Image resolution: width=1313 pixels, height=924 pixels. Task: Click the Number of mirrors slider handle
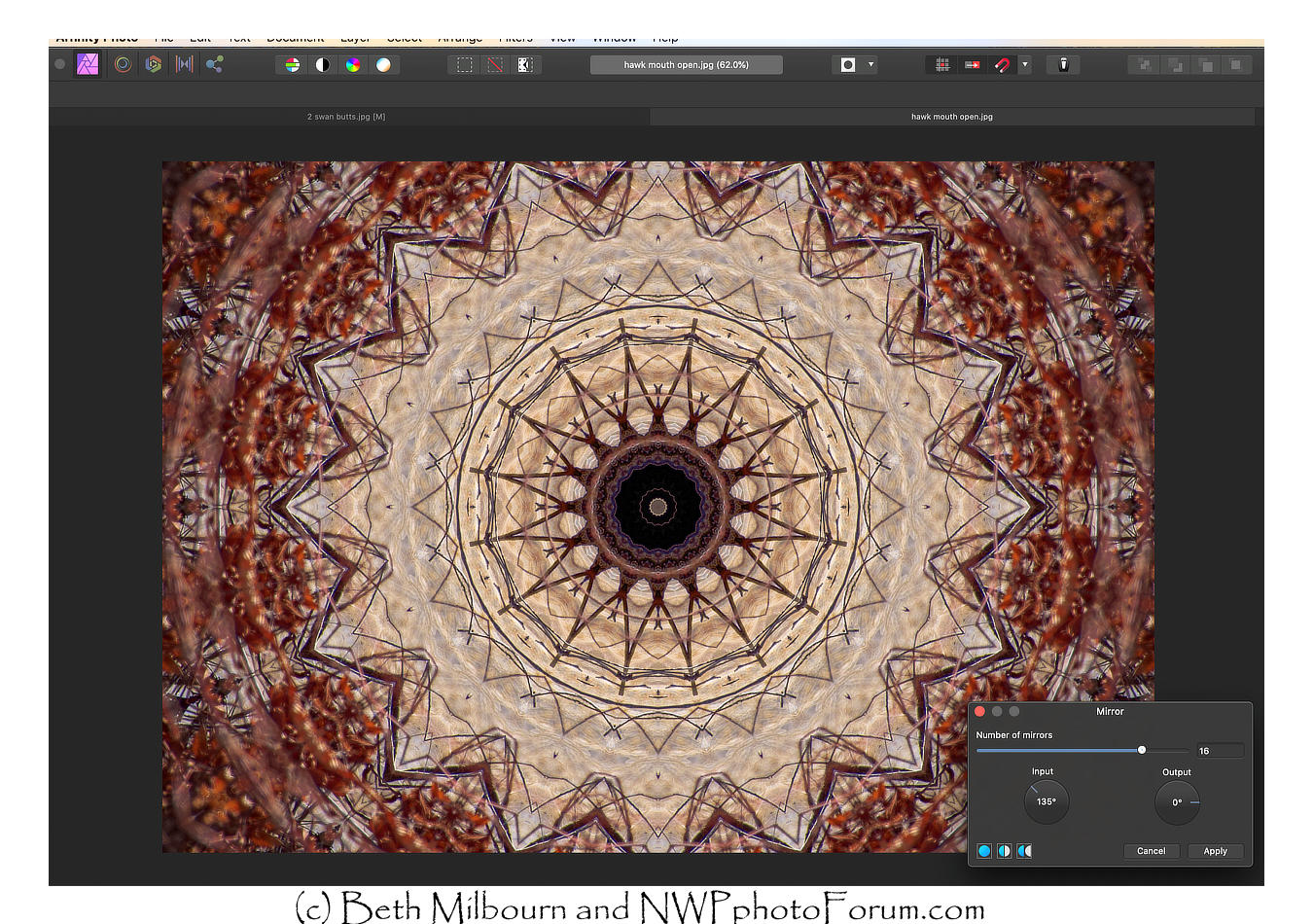(1142, 750)
